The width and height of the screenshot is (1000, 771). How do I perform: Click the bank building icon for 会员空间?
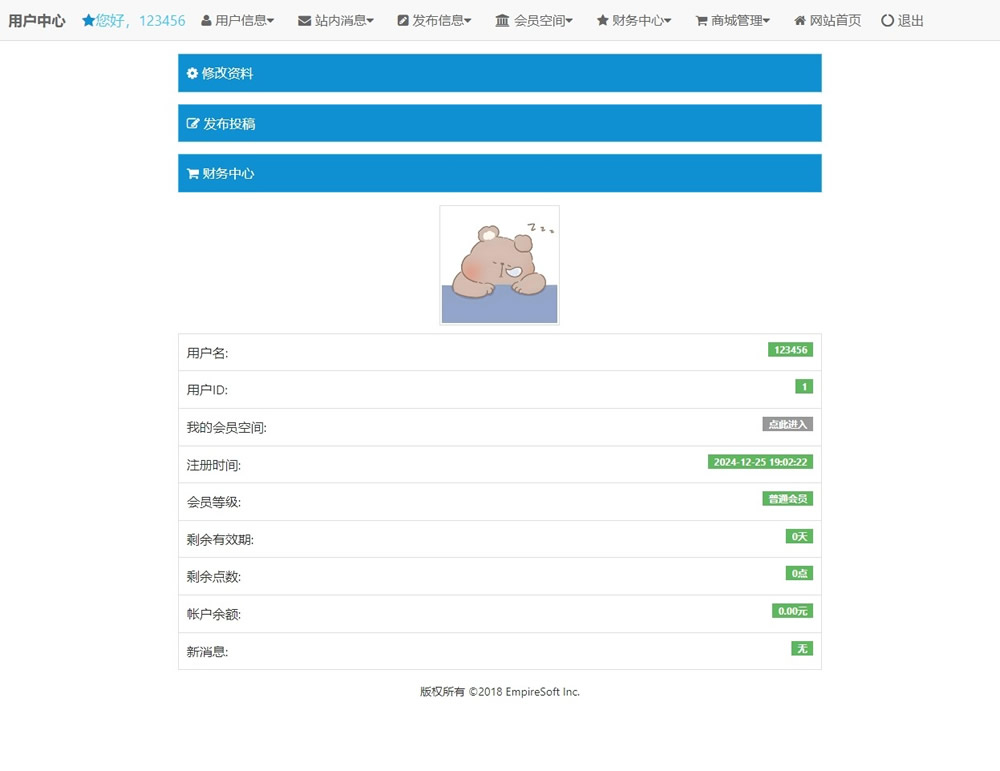[502, 20]
